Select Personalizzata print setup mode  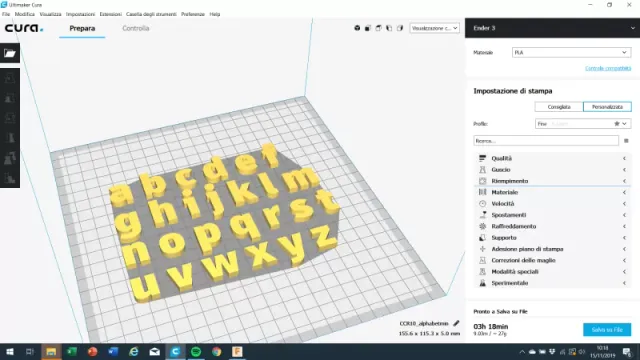(x=607, y=107)
